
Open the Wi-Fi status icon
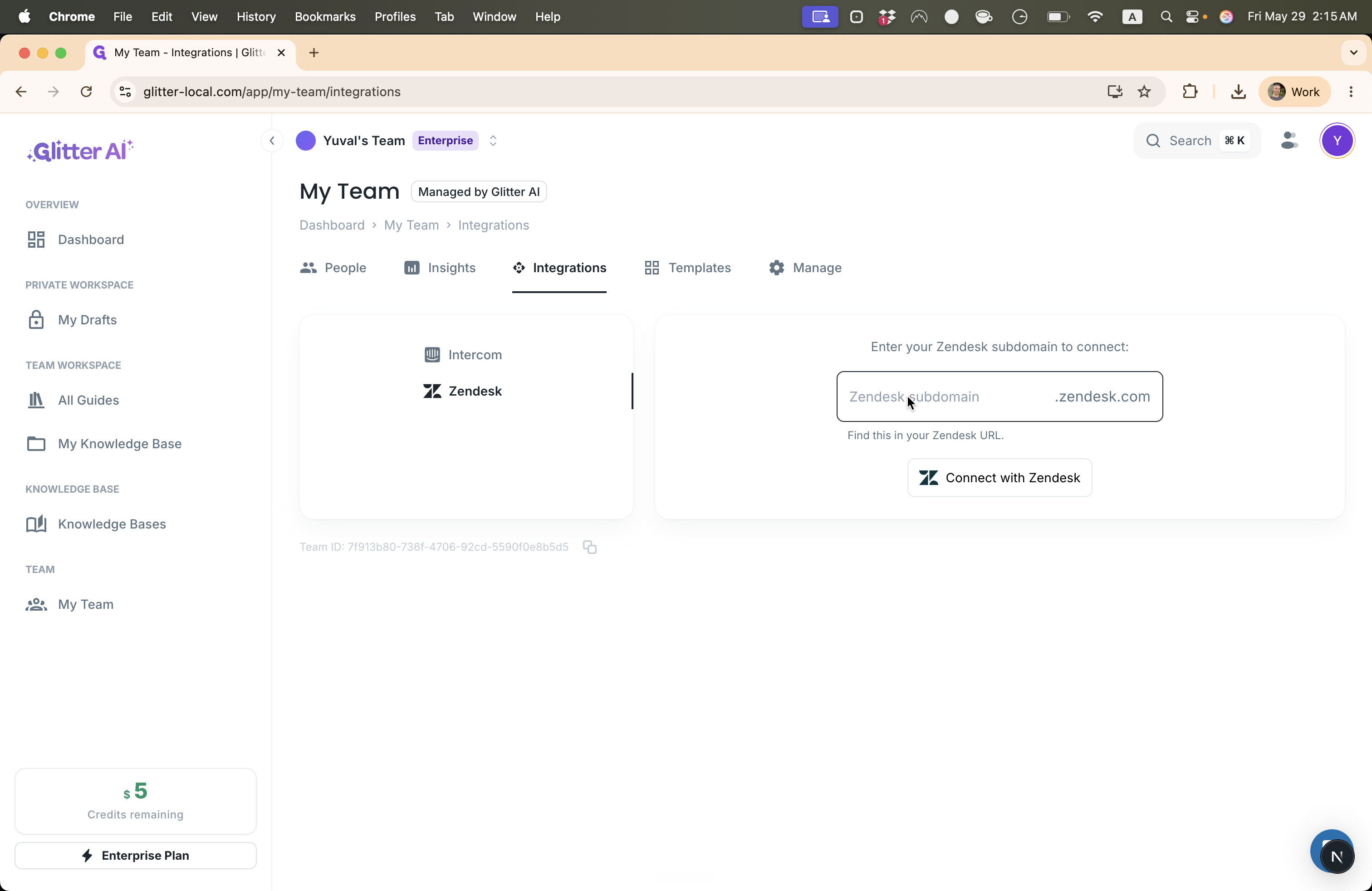pos(1095,17)
